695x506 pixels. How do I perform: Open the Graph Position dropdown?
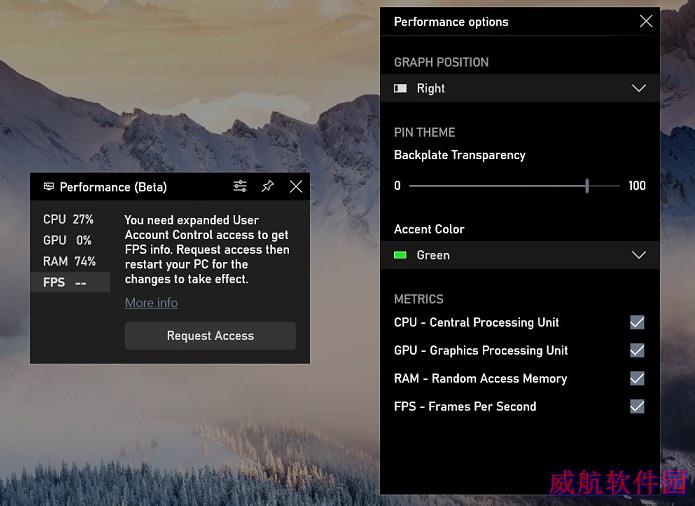click(x=520, y=88)
